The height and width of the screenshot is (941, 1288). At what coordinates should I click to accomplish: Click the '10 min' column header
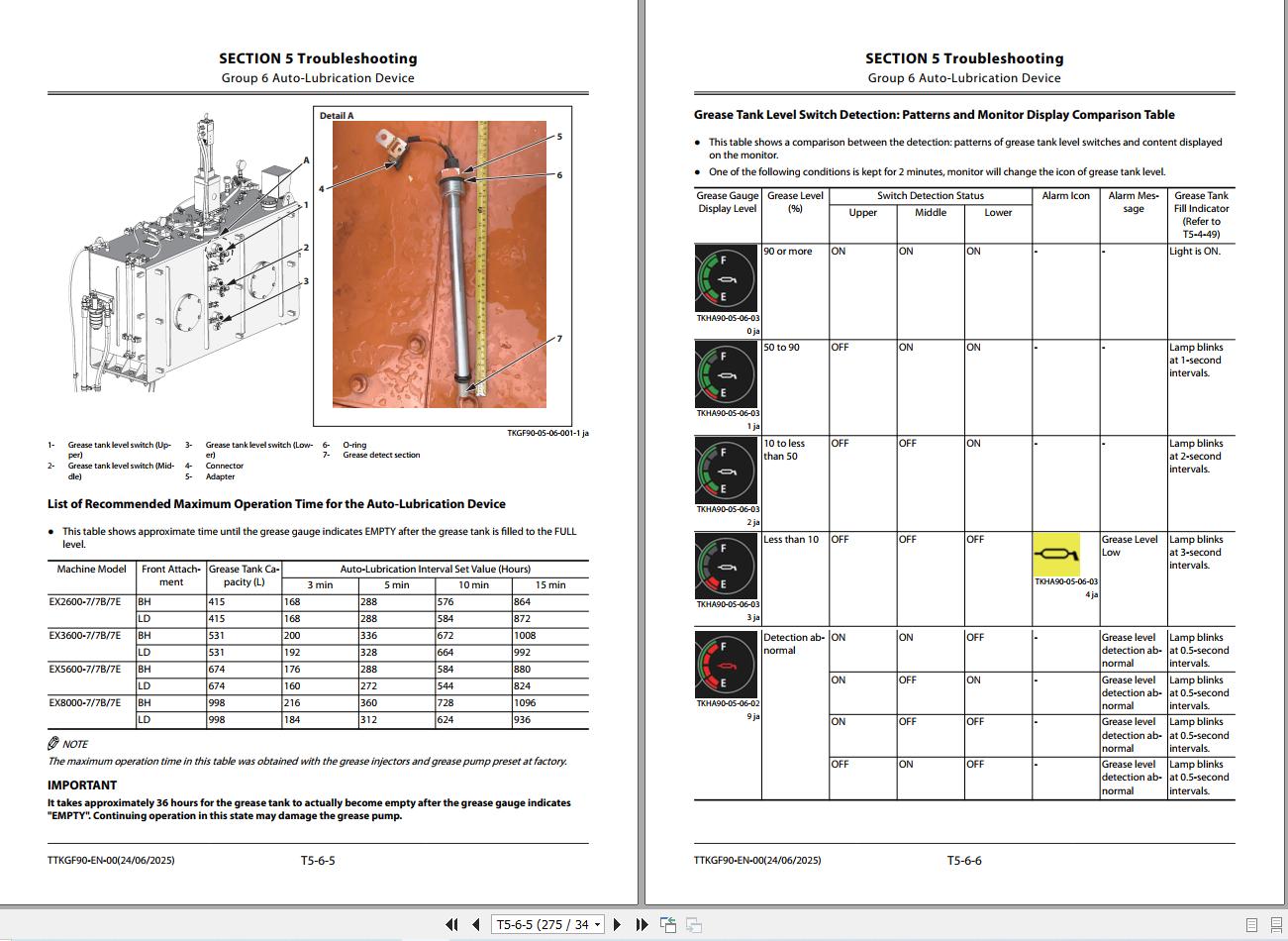click(x=473, y=585)
